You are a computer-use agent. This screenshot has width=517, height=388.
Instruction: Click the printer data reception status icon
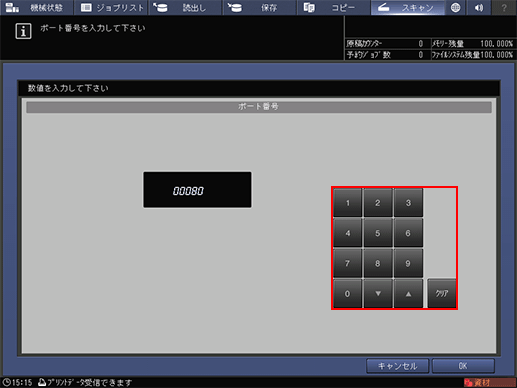coord(42,382)
